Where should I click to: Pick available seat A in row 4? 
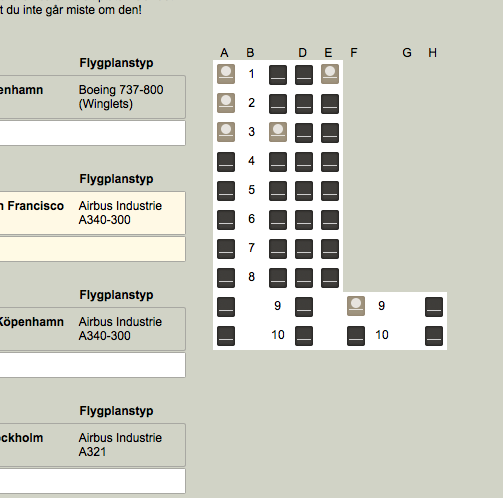point(226,162)
